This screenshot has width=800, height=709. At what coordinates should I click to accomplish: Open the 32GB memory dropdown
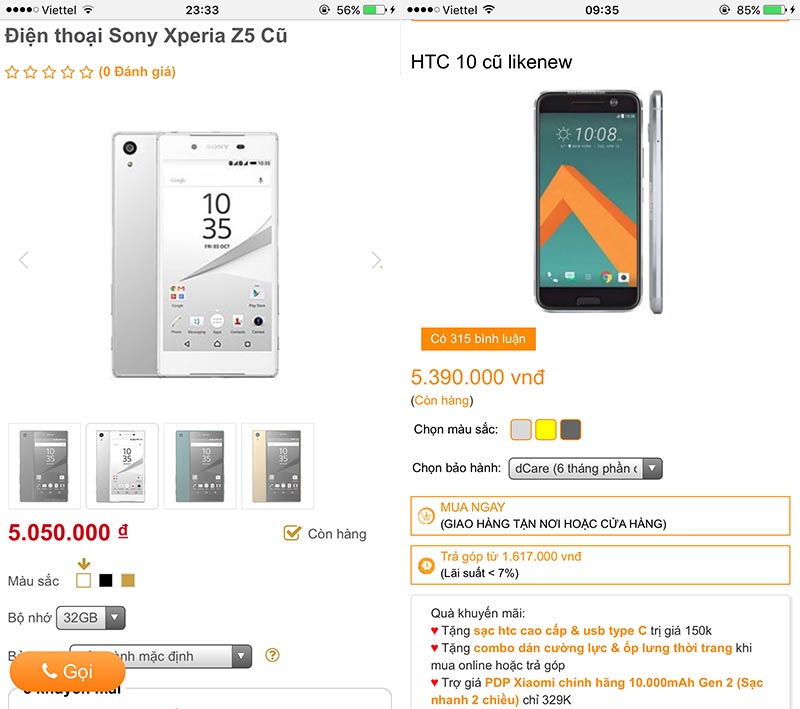click(91, 617)
